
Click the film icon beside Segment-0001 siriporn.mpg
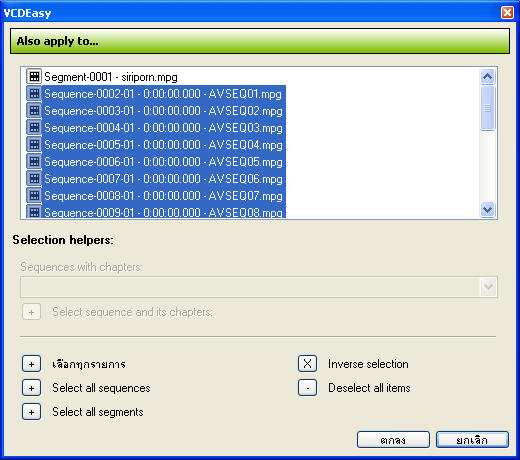34,77
